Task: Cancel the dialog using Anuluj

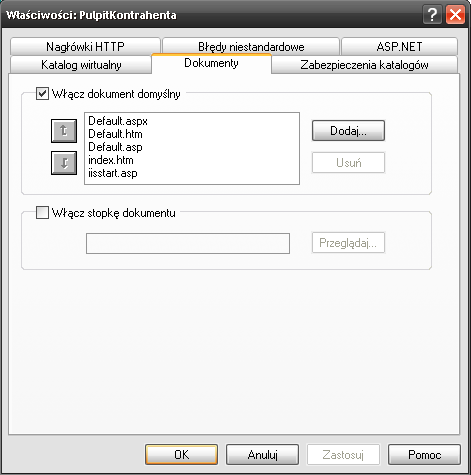Action: click(x=262, y=454)
